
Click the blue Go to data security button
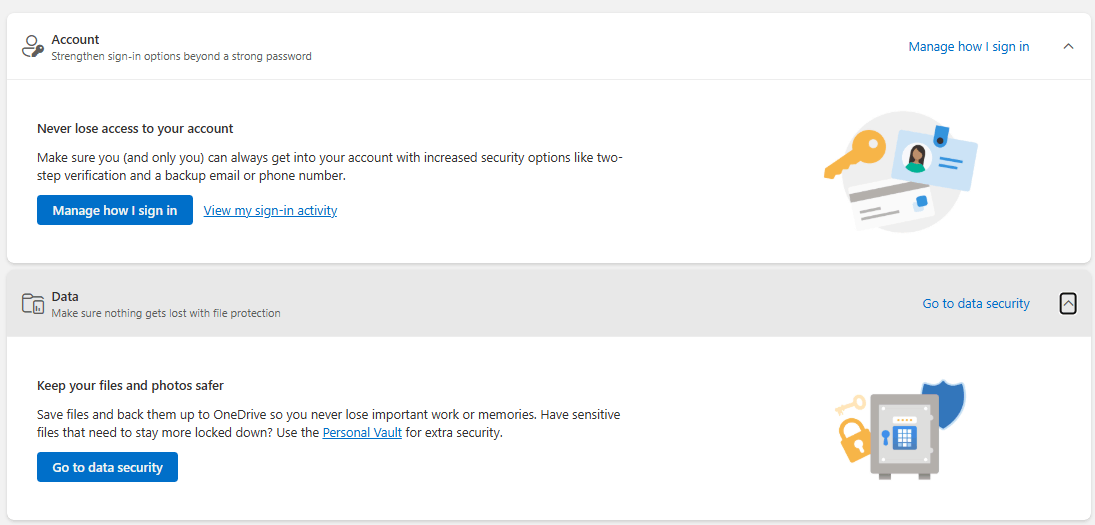pos(108,467)
